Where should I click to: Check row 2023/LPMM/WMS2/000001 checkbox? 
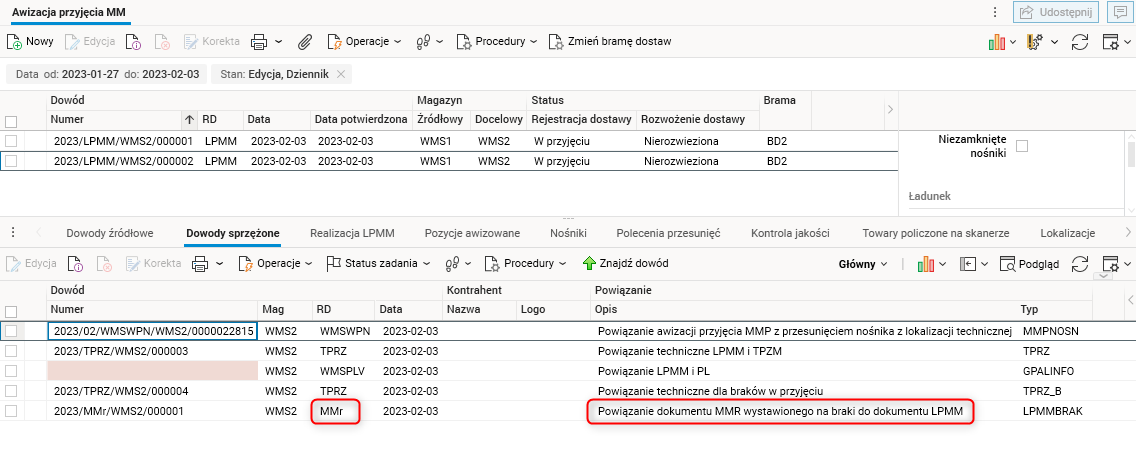(x=11, y=141)
